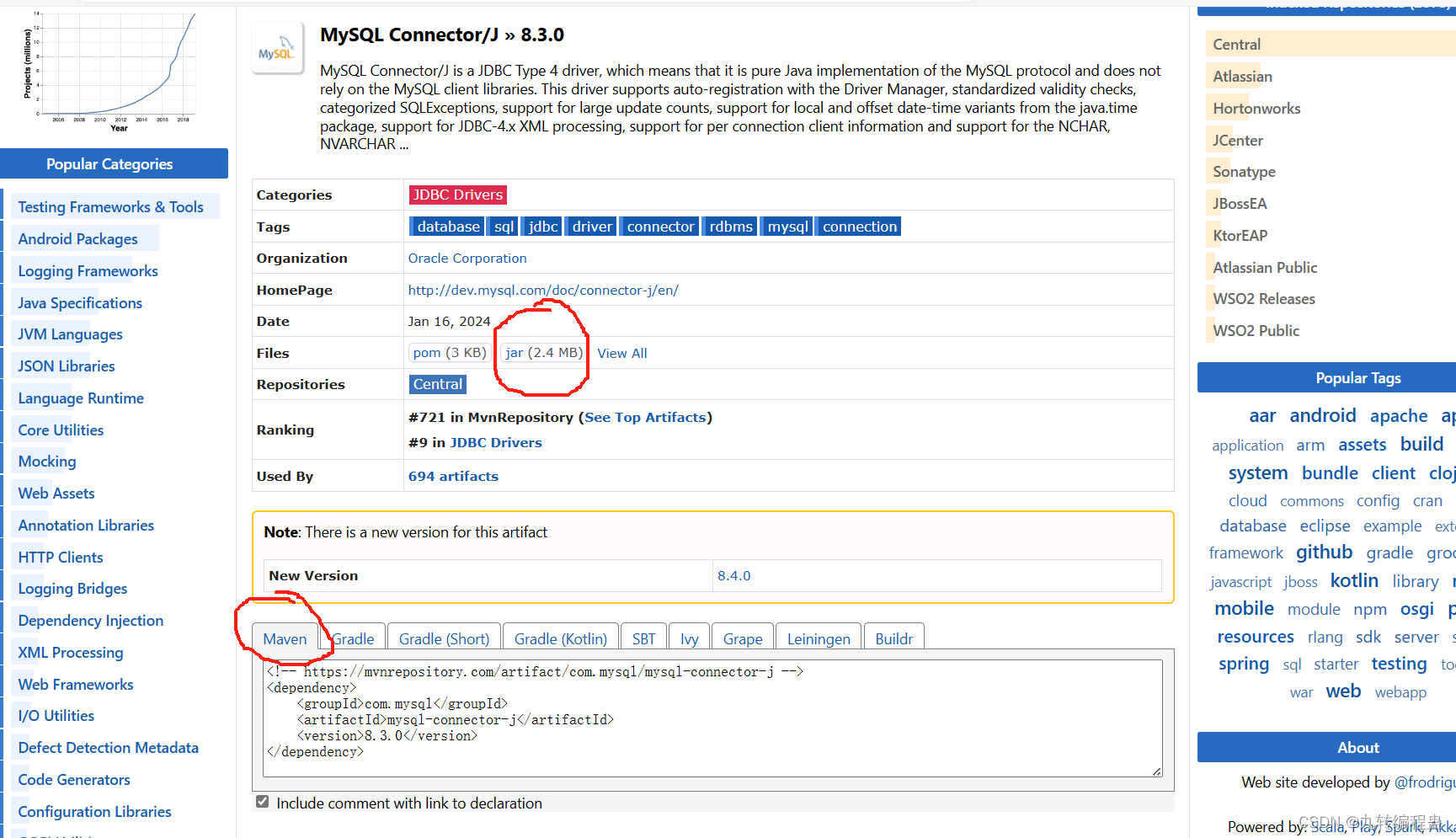Click the "694 artifacts" Used By link
The image size is (1456, 838).
tap(453, 476)
